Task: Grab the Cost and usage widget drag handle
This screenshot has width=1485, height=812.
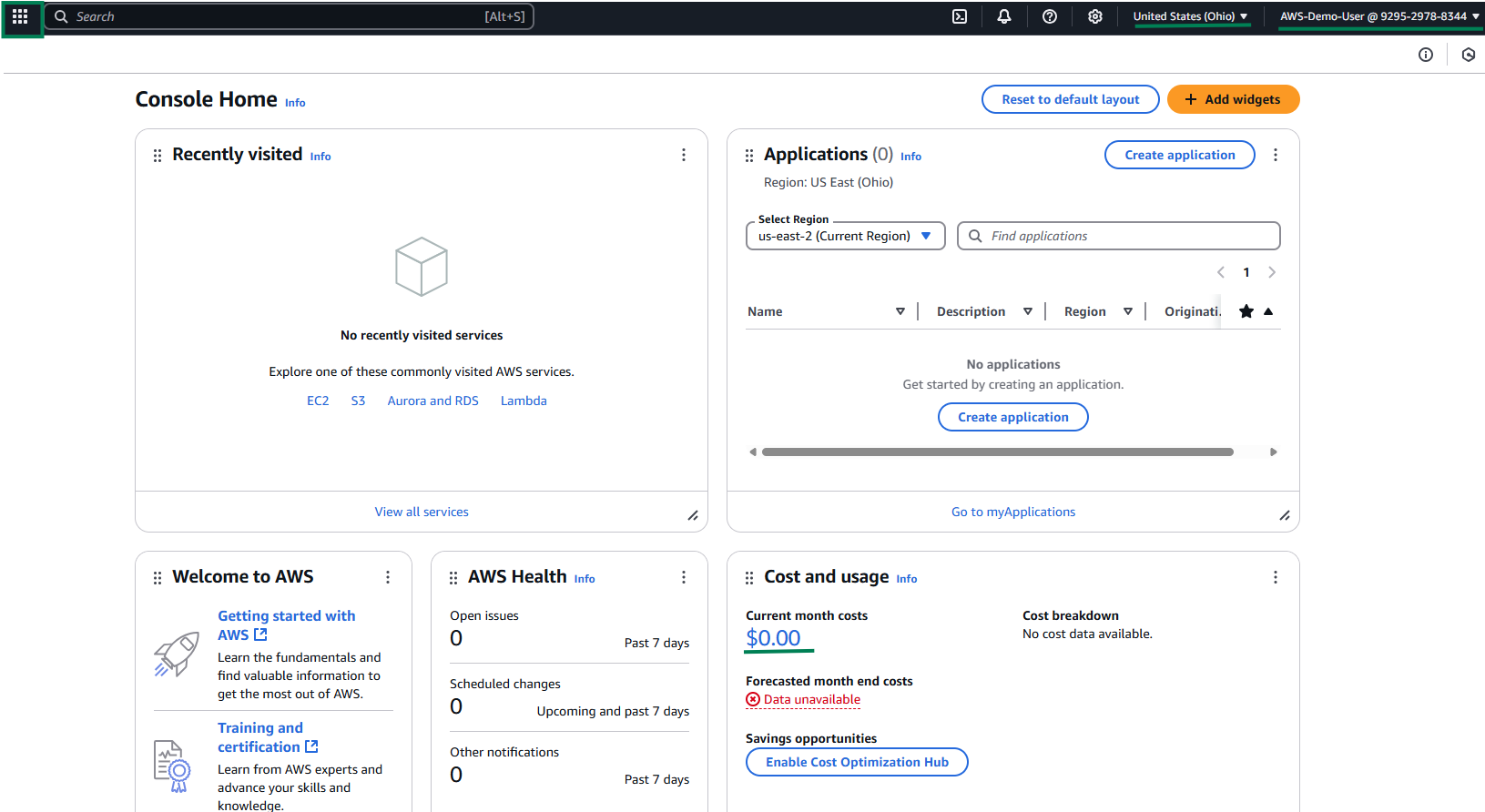Action: click(x=749, y=578)
